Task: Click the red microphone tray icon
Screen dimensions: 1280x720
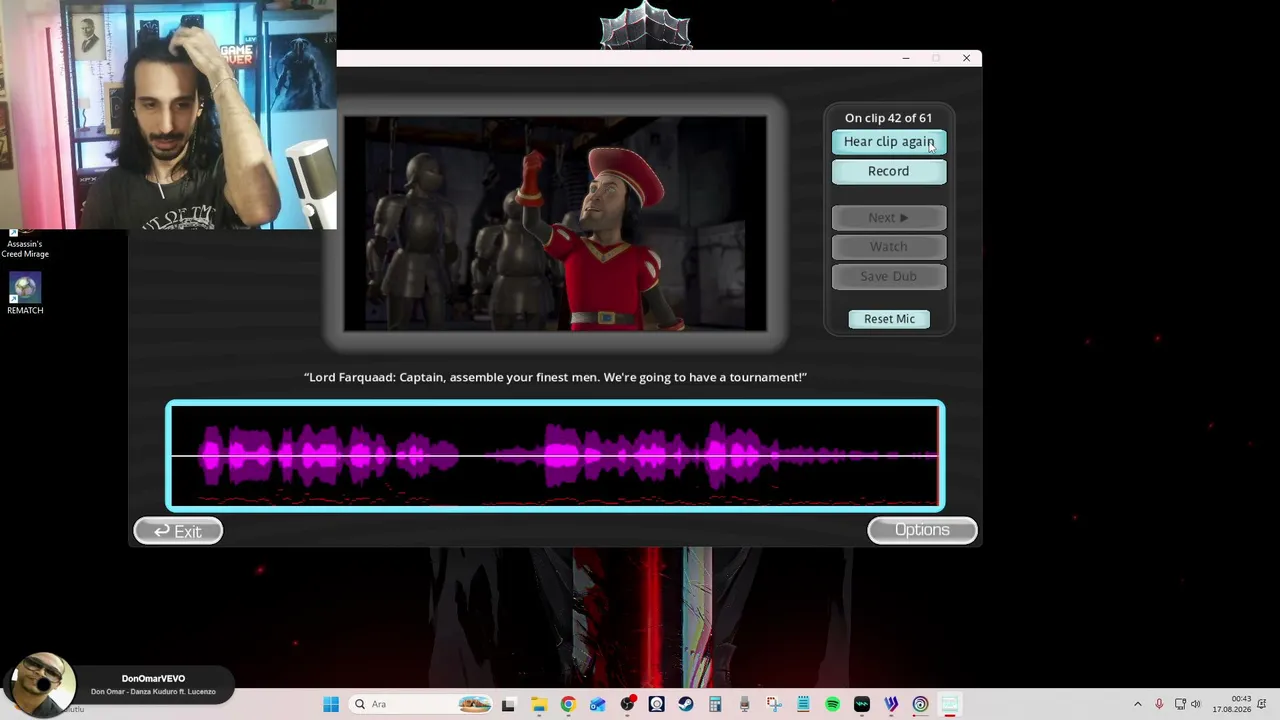Action: (1159, 704)
